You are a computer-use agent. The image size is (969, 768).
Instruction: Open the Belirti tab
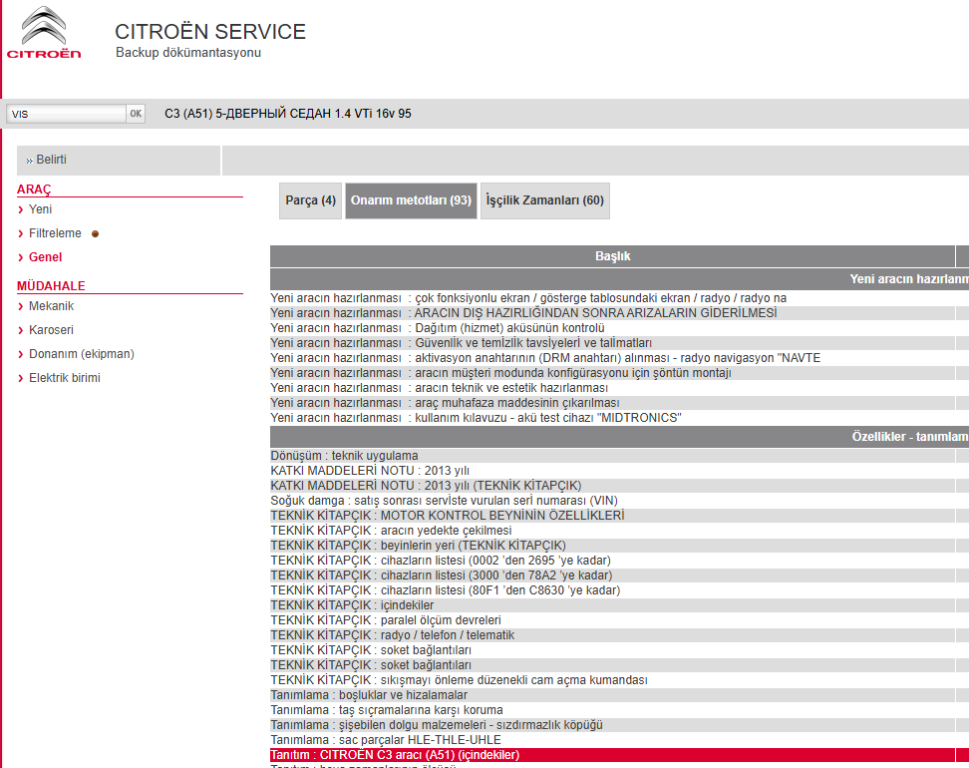coord(119,160)
